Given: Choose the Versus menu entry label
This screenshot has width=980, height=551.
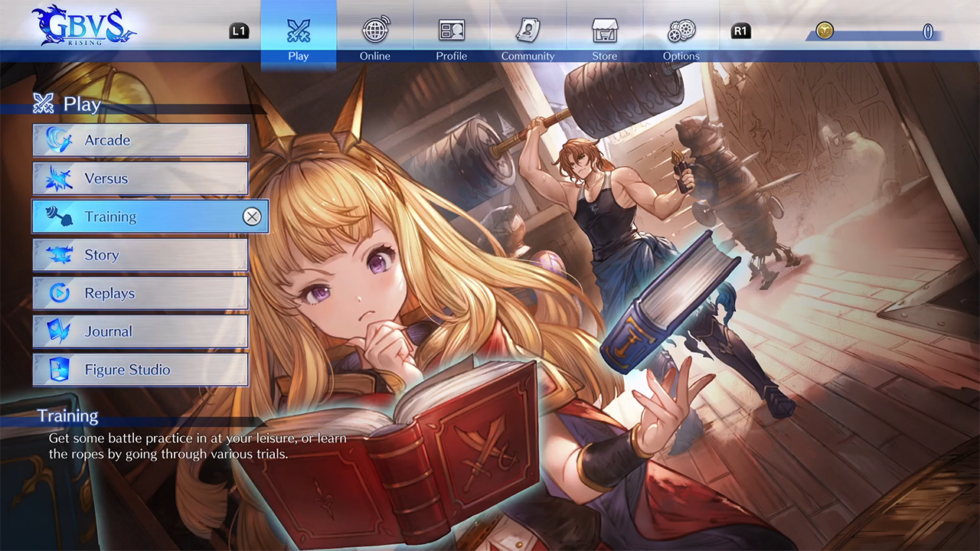Looking at the screenshot, I should click(x=106, y=179).
